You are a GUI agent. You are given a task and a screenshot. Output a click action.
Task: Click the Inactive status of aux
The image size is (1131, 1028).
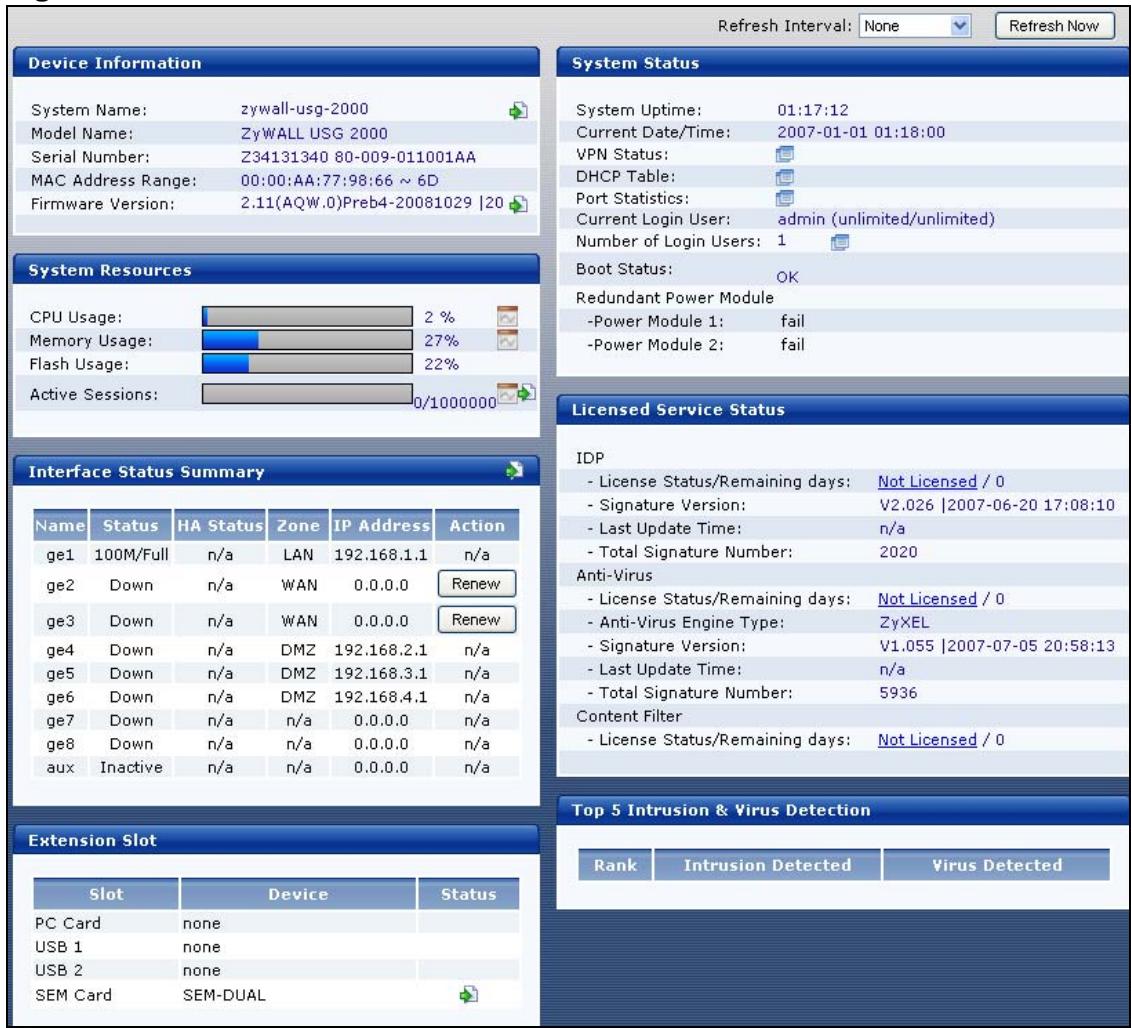point(131,767)
